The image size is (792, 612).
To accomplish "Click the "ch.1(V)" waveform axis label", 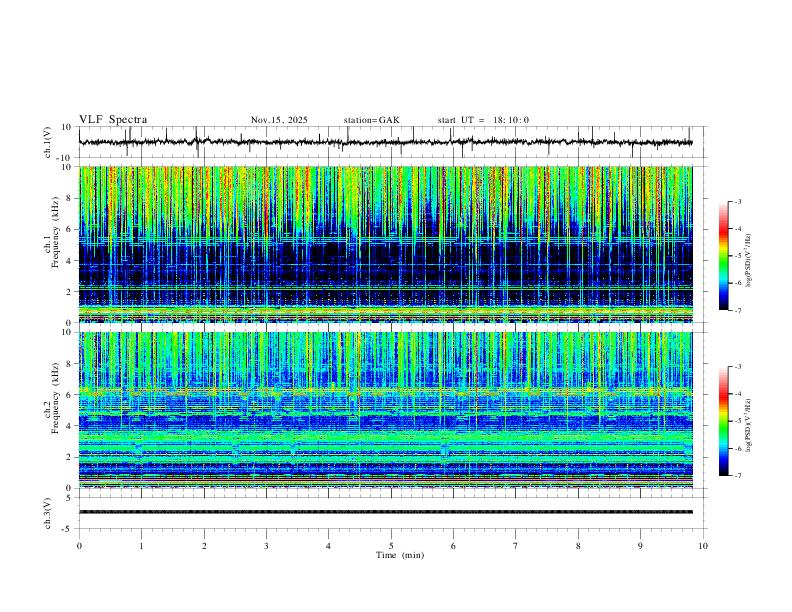I will pos(48,142).
